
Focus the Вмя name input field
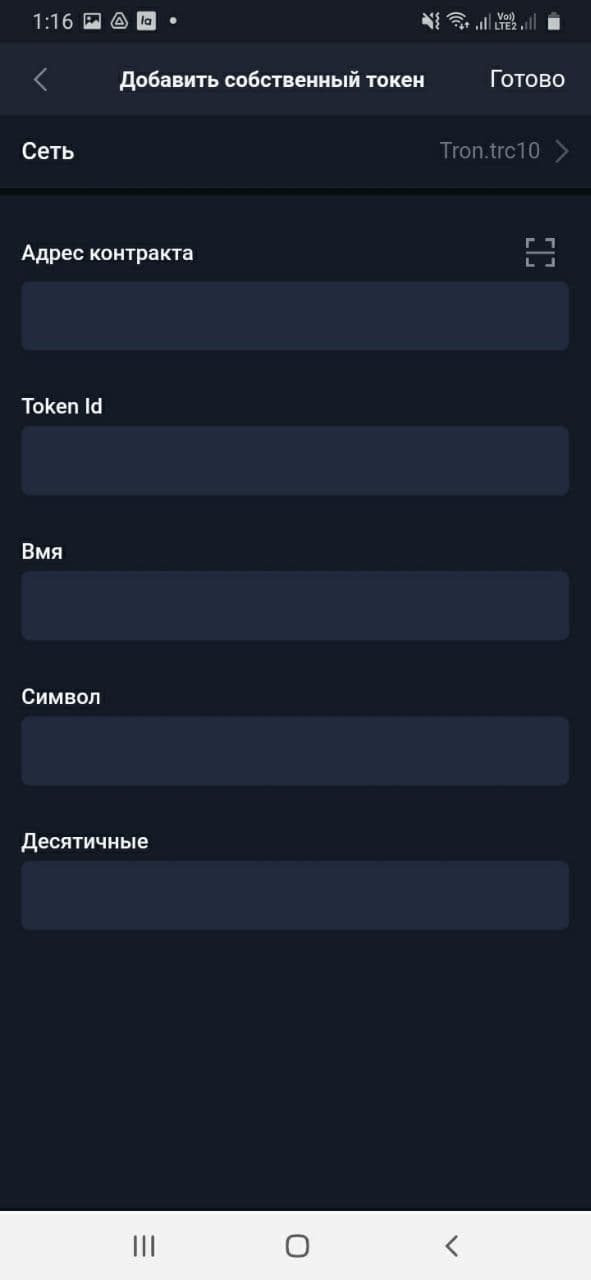click(295, 606)
